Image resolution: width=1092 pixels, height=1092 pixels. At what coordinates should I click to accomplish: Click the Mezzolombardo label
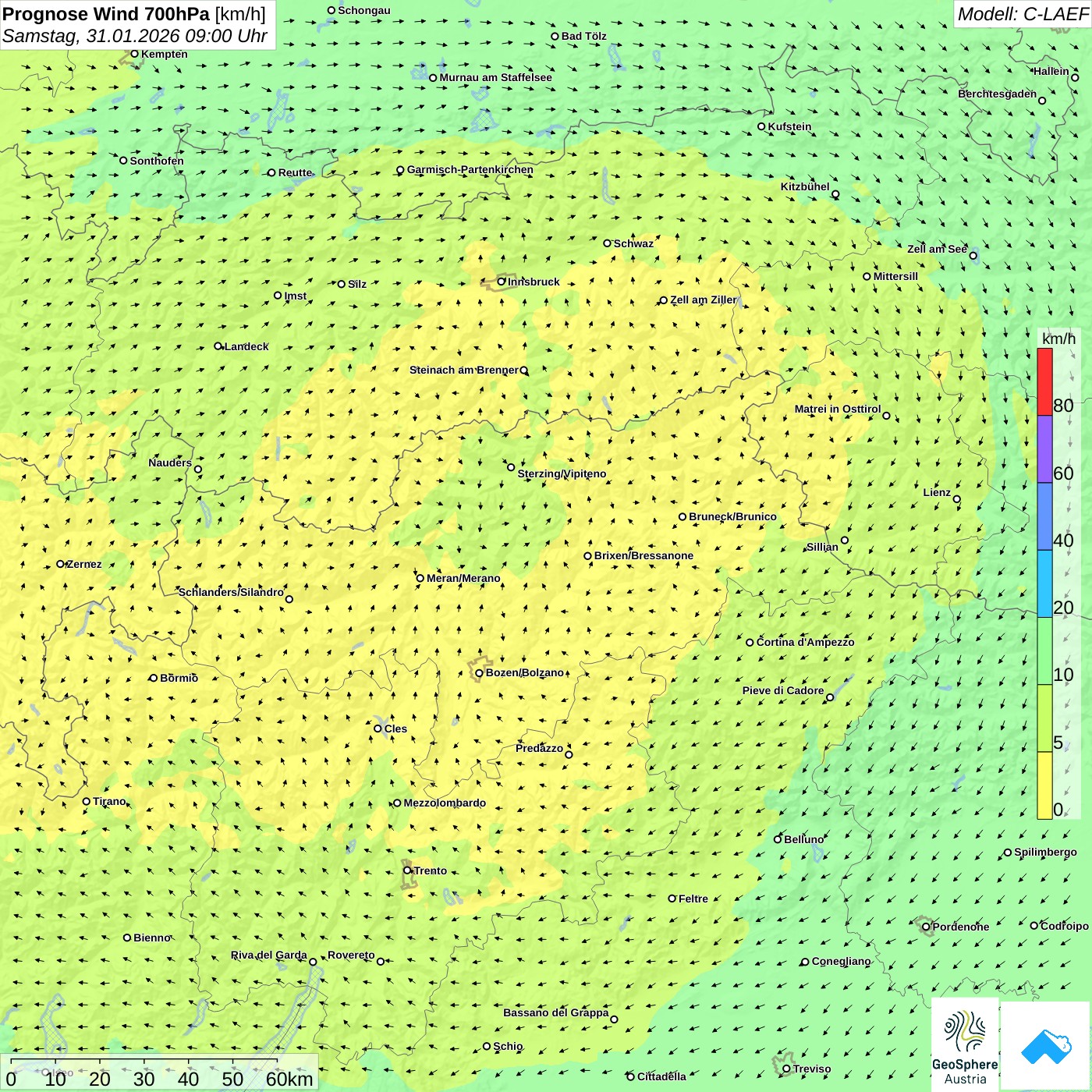coord(445,803)
